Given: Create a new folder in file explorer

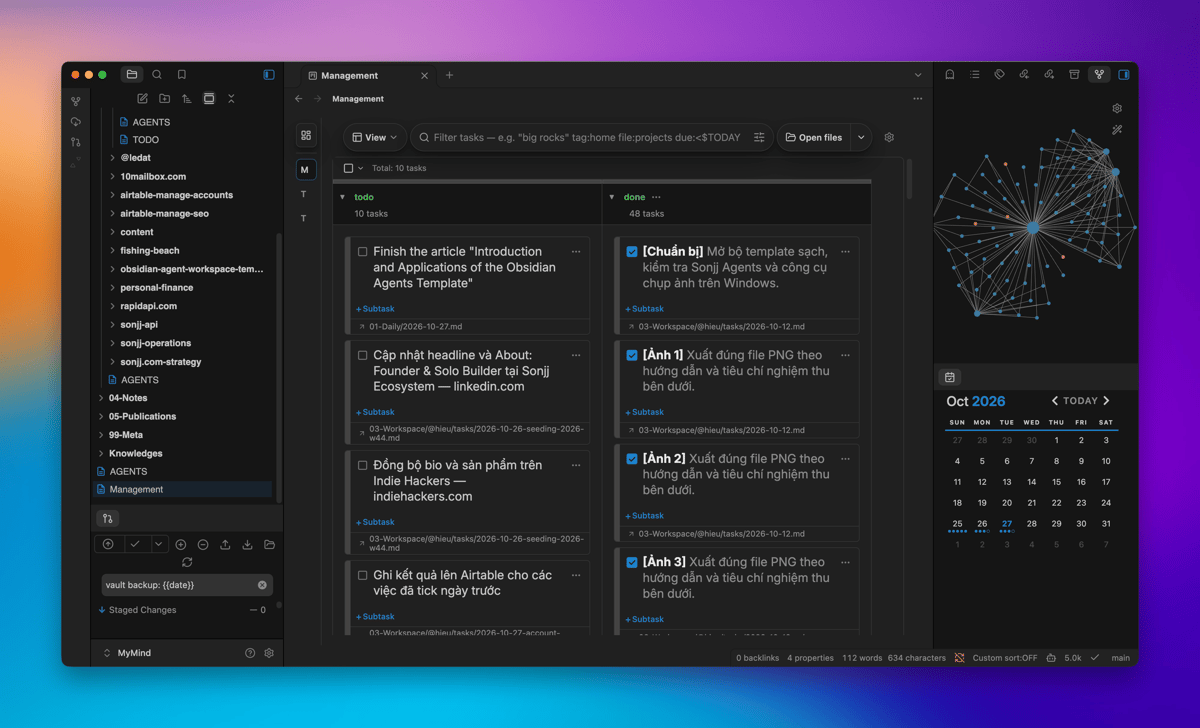Looking at the screenshot, I should click(x=164, y=99).
